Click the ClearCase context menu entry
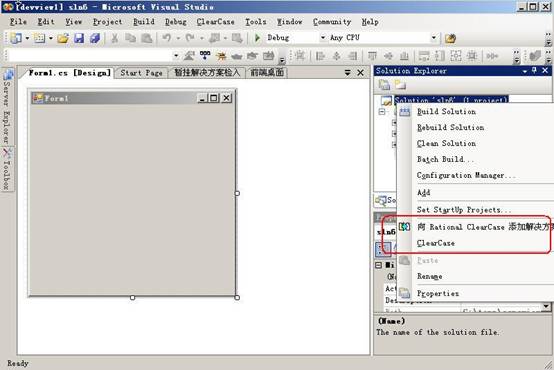 pyautogui.click(x=436, y=243)
